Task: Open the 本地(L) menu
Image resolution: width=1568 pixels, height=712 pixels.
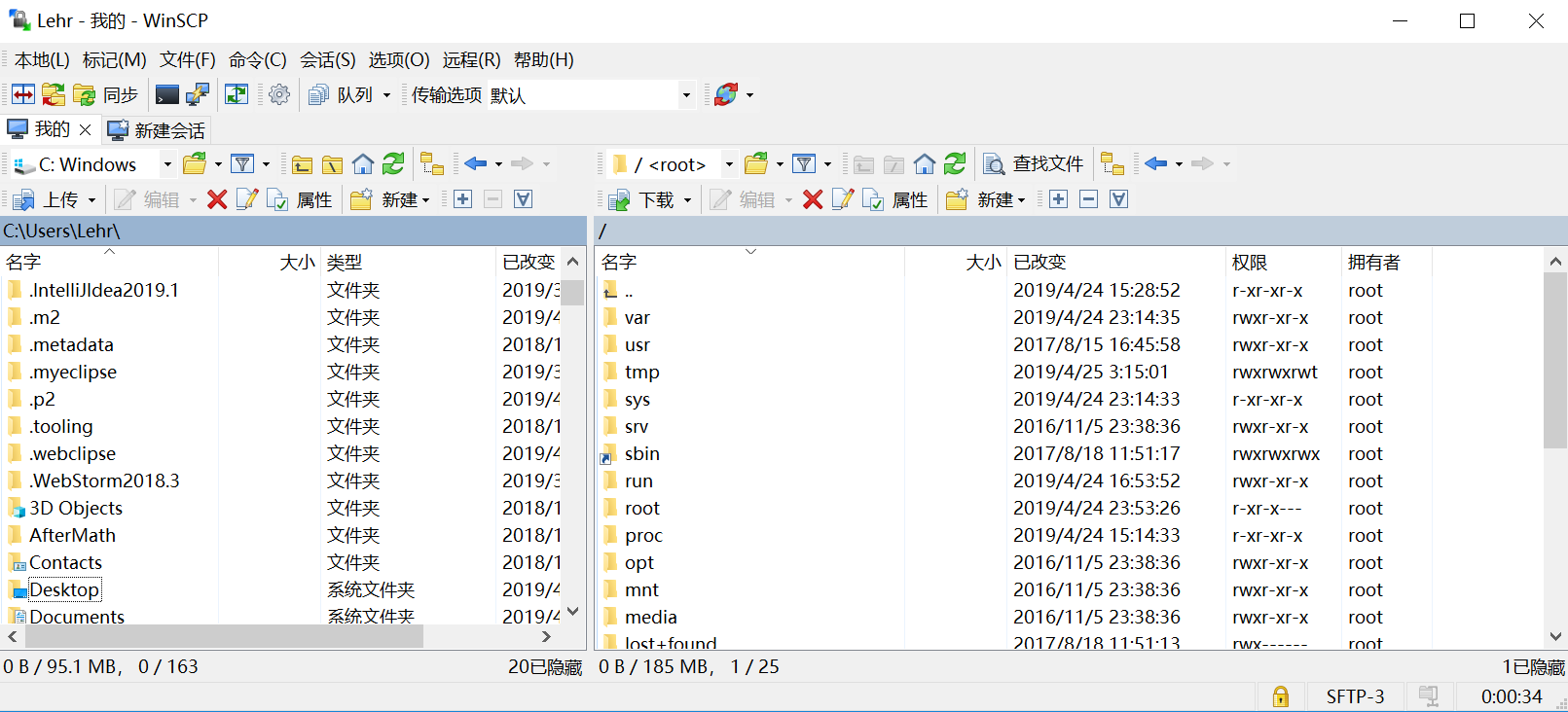Action: pyautogui.click(x=42, y=60)
